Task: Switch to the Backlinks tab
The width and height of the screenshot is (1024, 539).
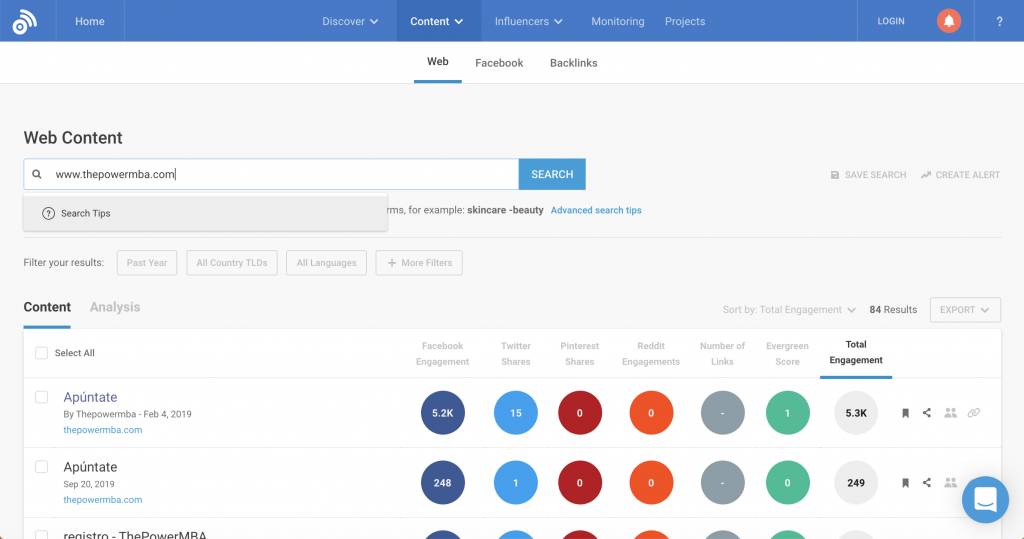Action: (573, 63)
